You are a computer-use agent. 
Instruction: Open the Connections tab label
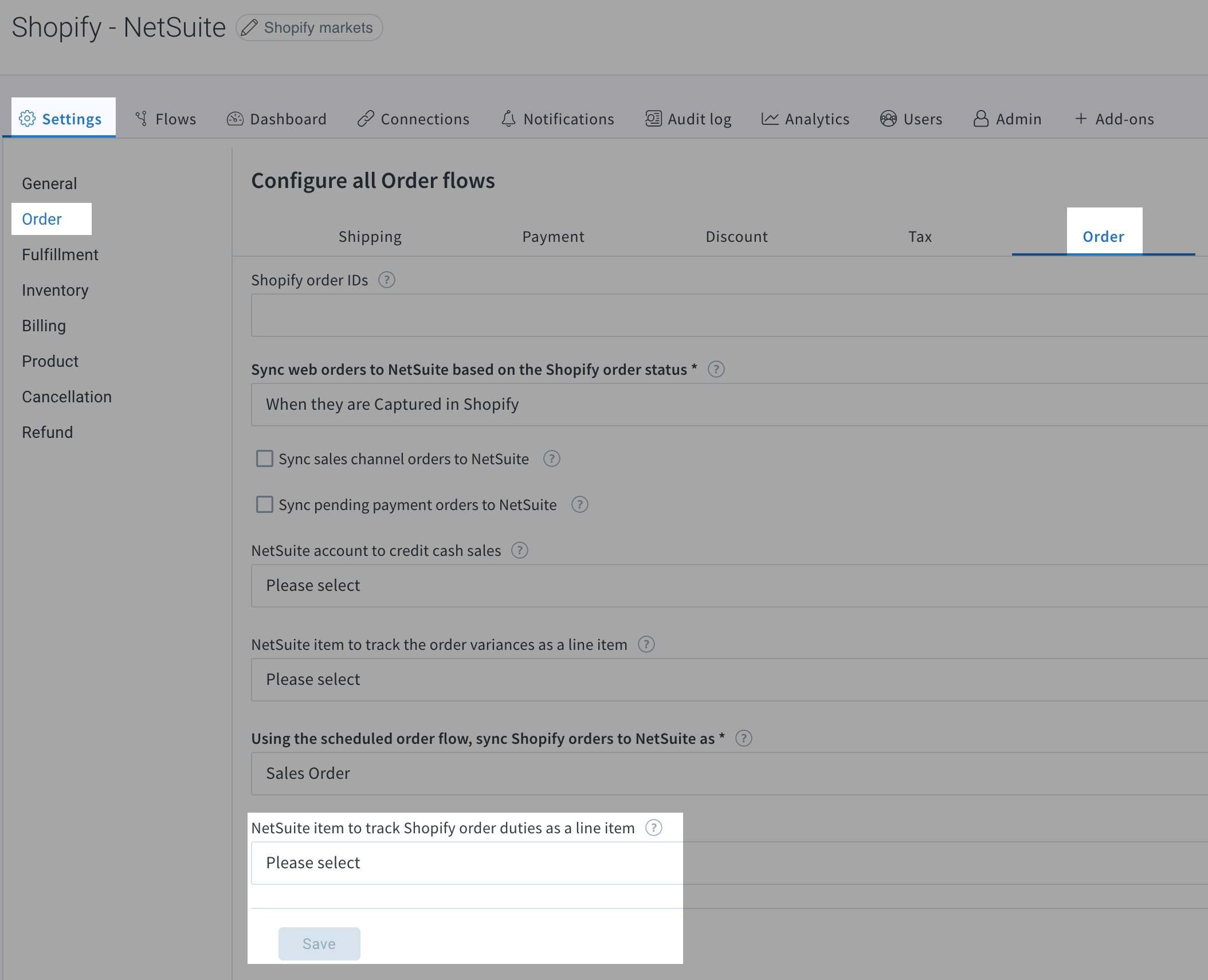pyautogui.click(x=425, y=119)
